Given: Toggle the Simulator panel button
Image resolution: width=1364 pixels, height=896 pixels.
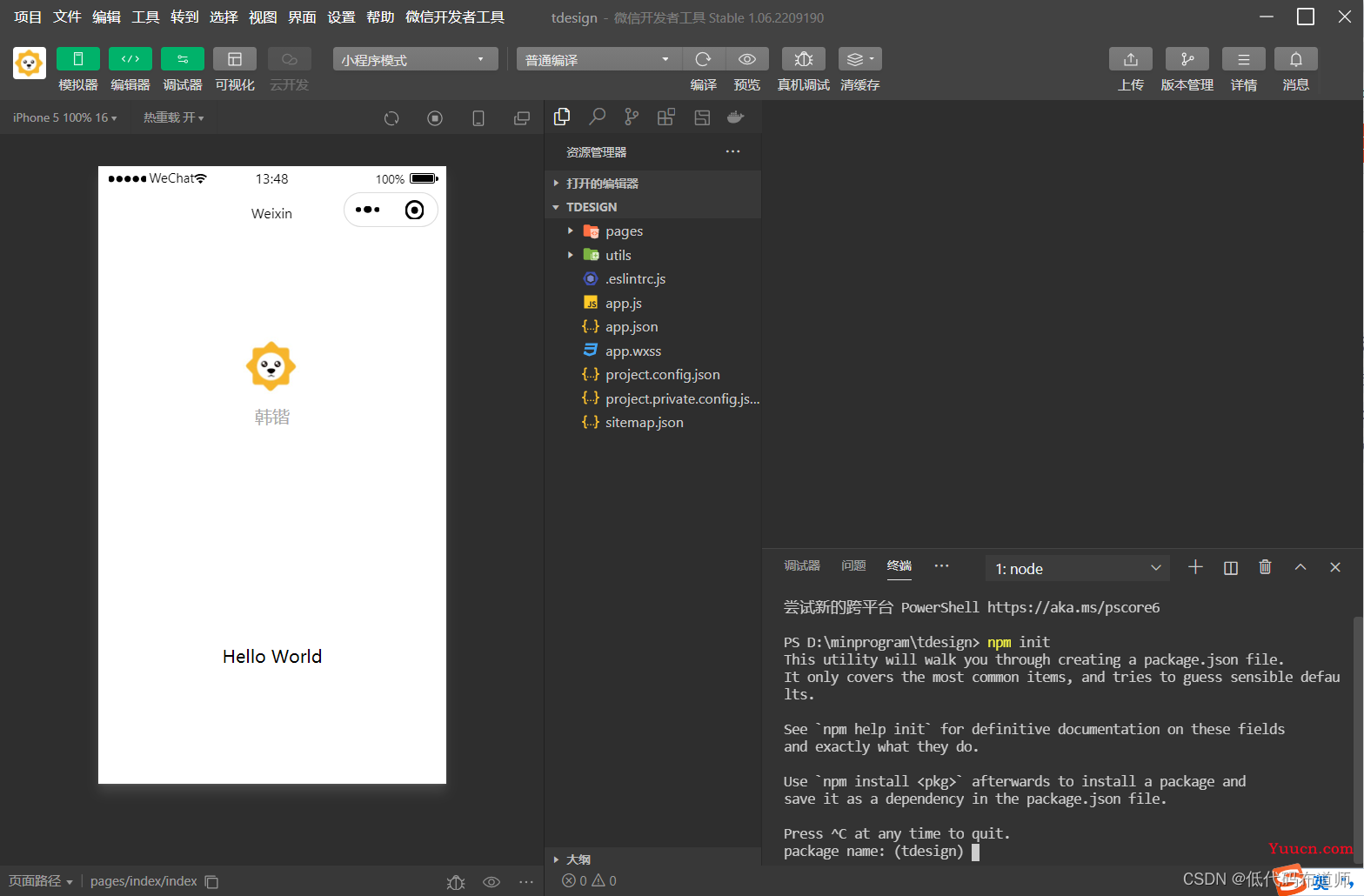Looking at the screenshot, I should (77, 59).
